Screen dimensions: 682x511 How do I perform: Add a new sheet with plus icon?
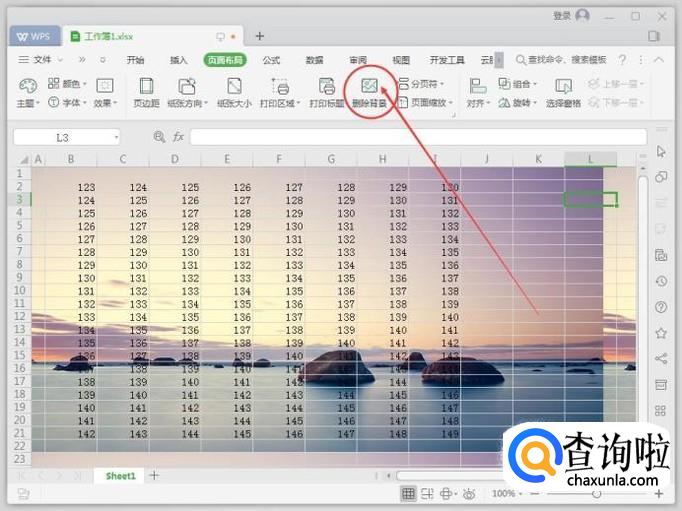pyautogui.click(x=154, y=475)
